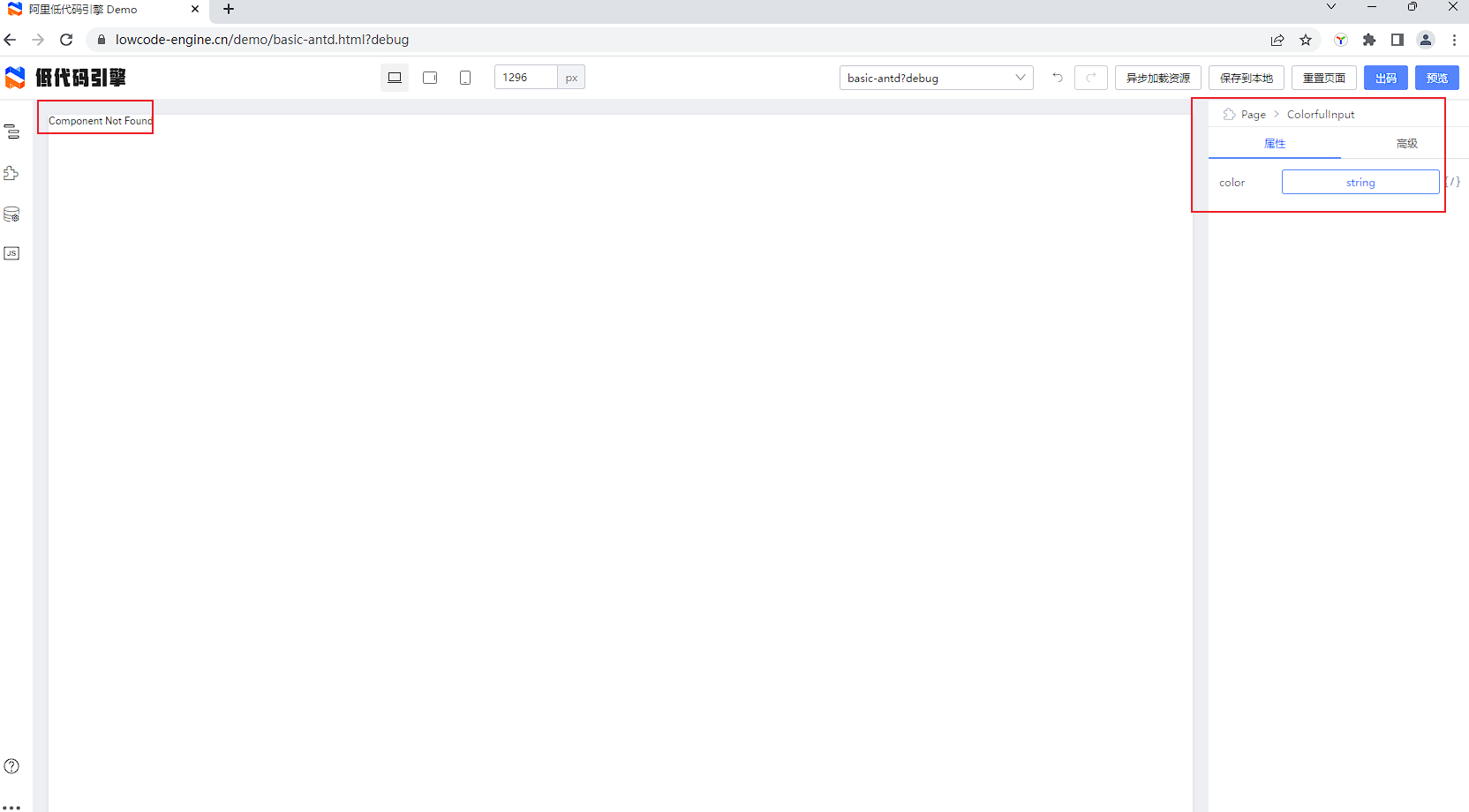1469x812 pixels.
Task: Click the canvas width 1296 input
Action: (x=526, y=78)
